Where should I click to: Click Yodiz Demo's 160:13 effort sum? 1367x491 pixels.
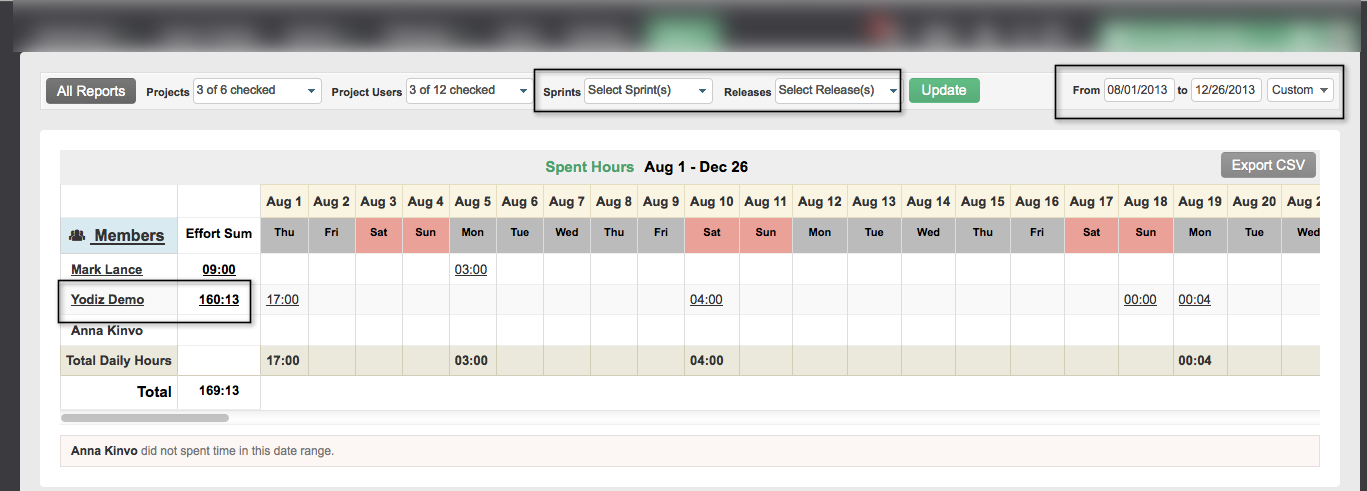coord(218,300)
